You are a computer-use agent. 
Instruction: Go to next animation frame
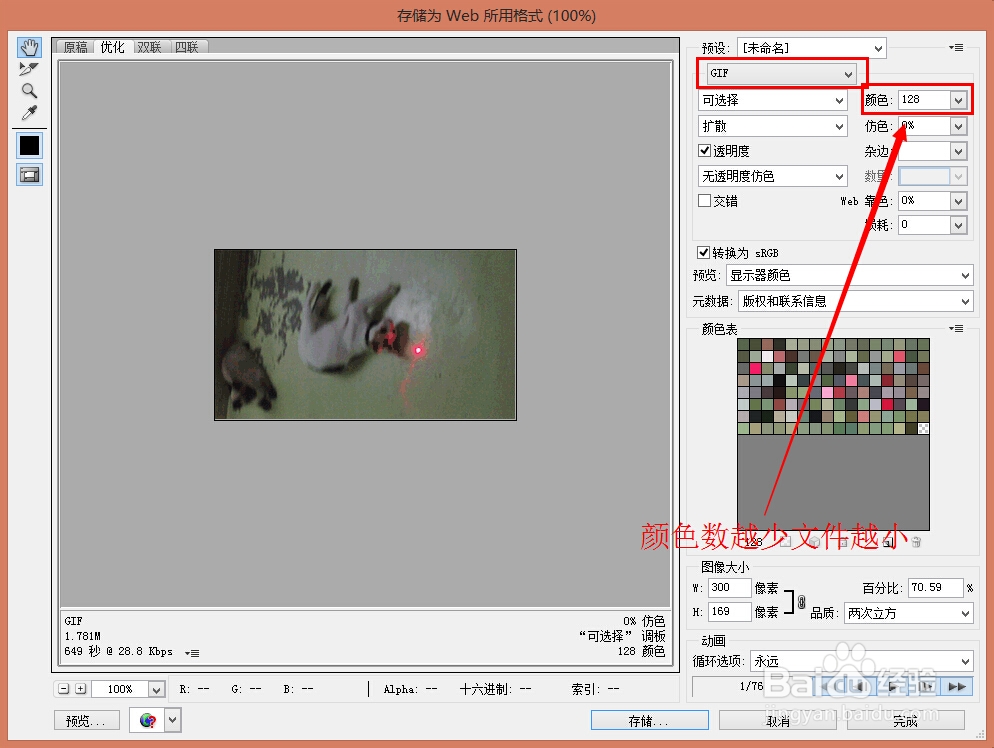point(926,687)
